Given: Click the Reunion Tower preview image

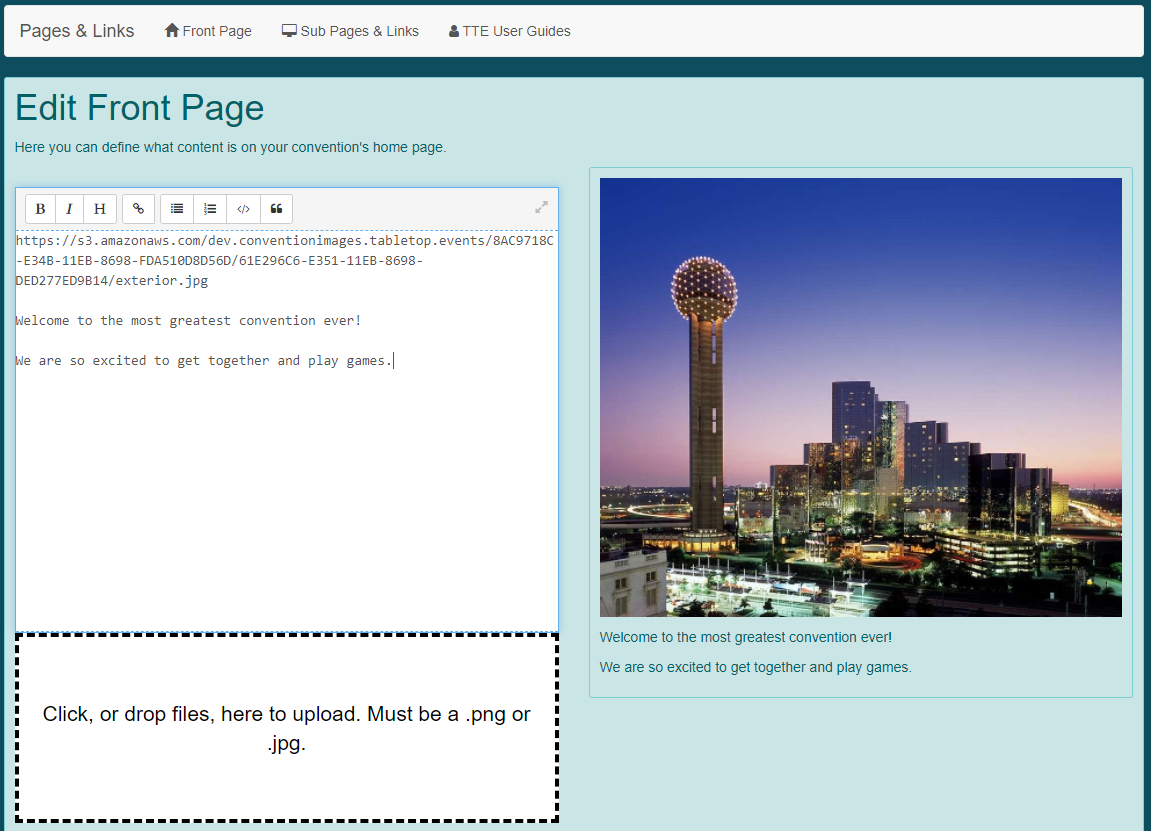Looking at the screenshot, I should point(860,397).
